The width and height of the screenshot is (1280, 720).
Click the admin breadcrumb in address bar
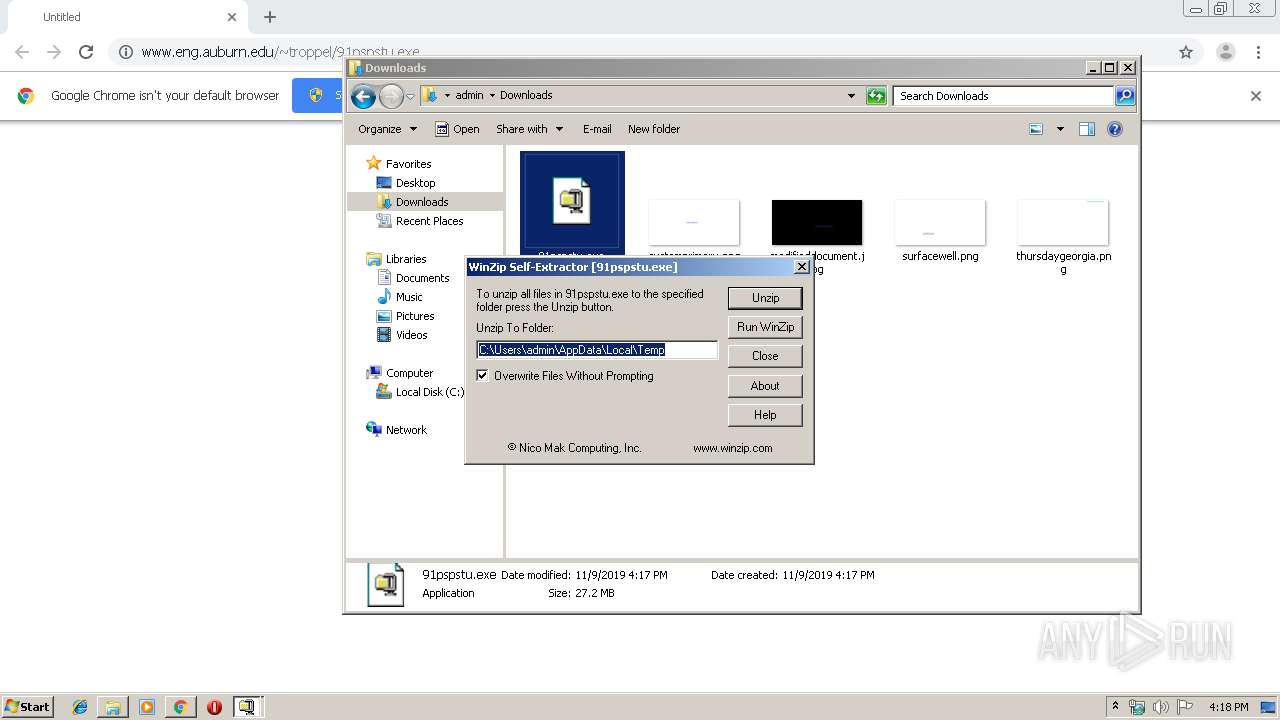pos(469,96)
